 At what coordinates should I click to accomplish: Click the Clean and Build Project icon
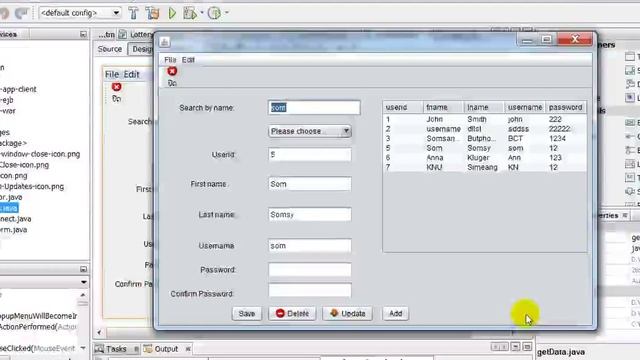153,13
